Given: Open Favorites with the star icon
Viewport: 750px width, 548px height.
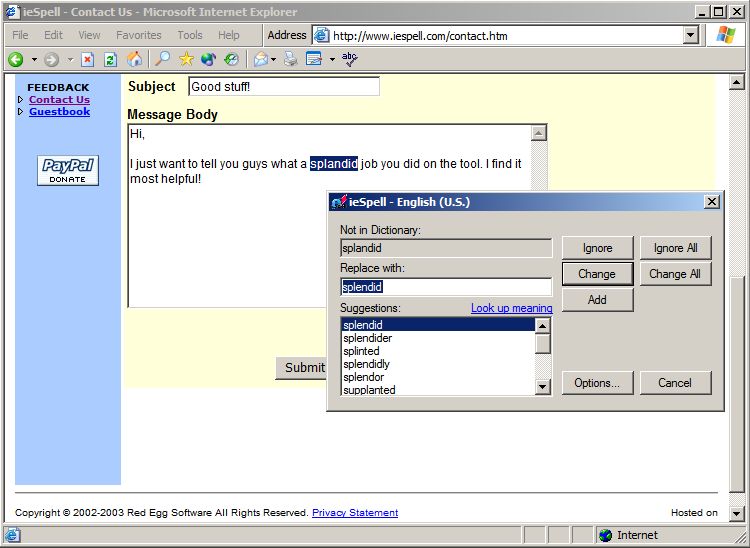Looking at the screenshot, I should pyautogui.click(x=186, y=59).
